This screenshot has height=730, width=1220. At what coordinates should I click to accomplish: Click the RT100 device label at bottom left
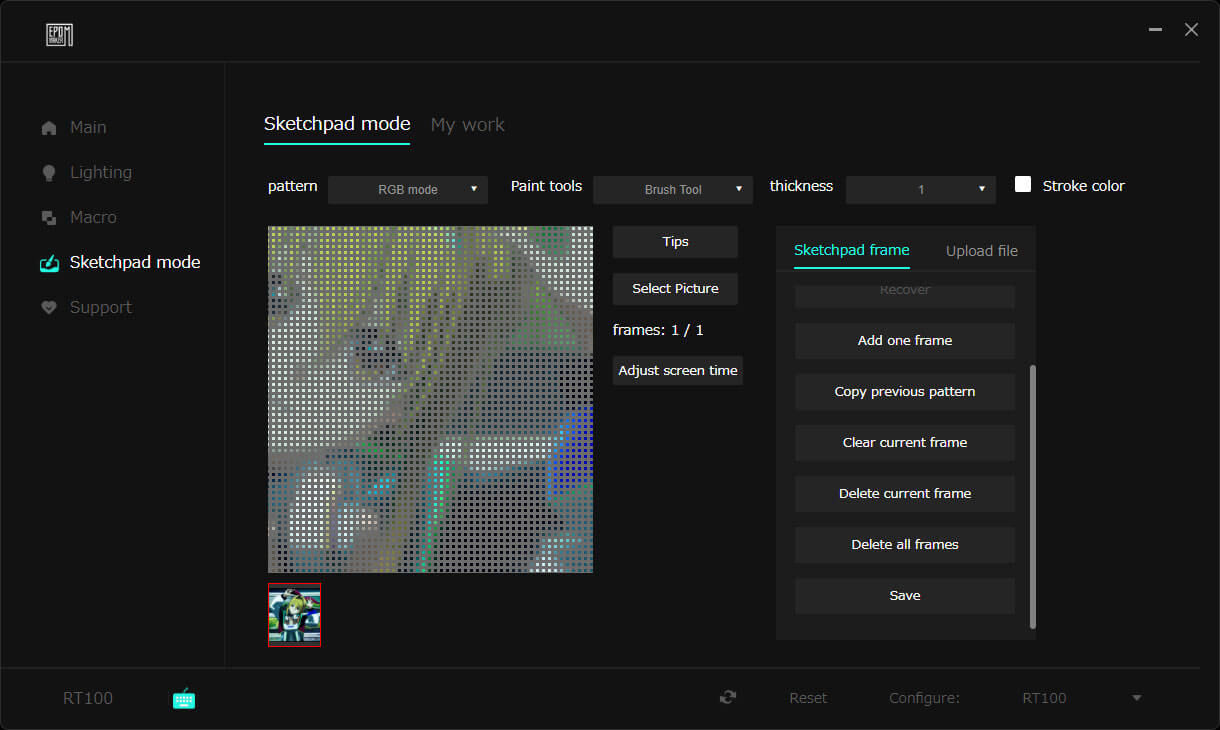(x=88, y=698)
